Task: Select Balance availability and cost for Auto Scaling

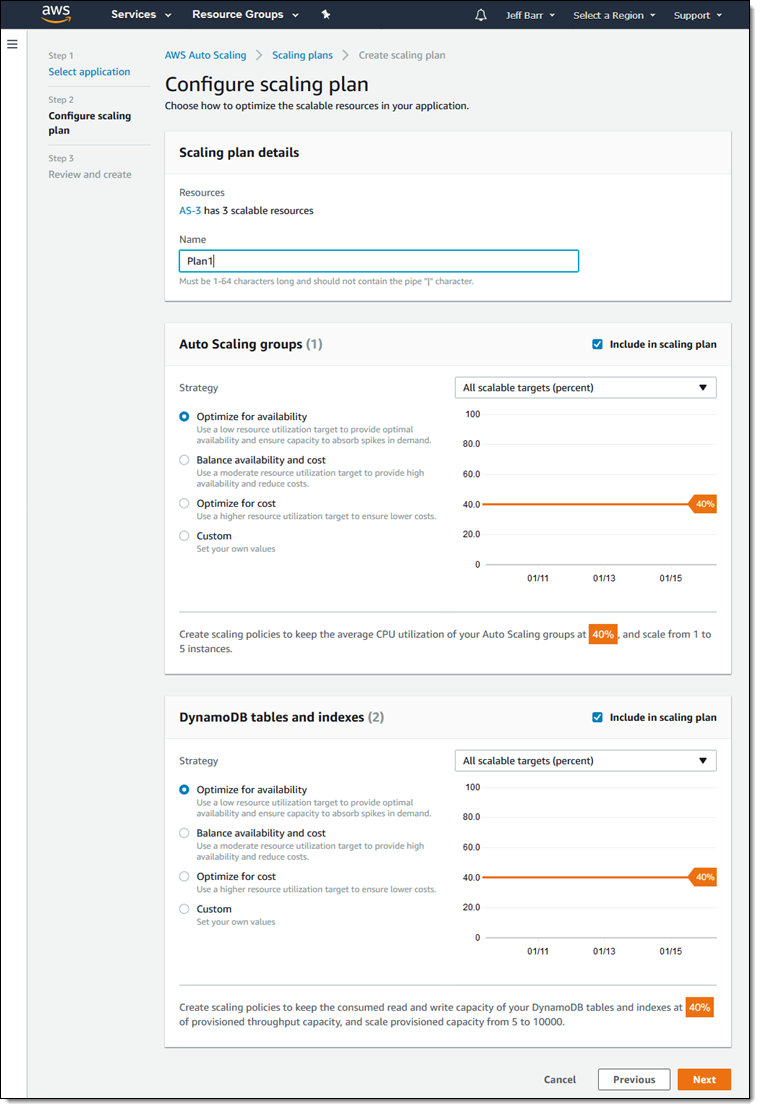Action: (184, 460)
